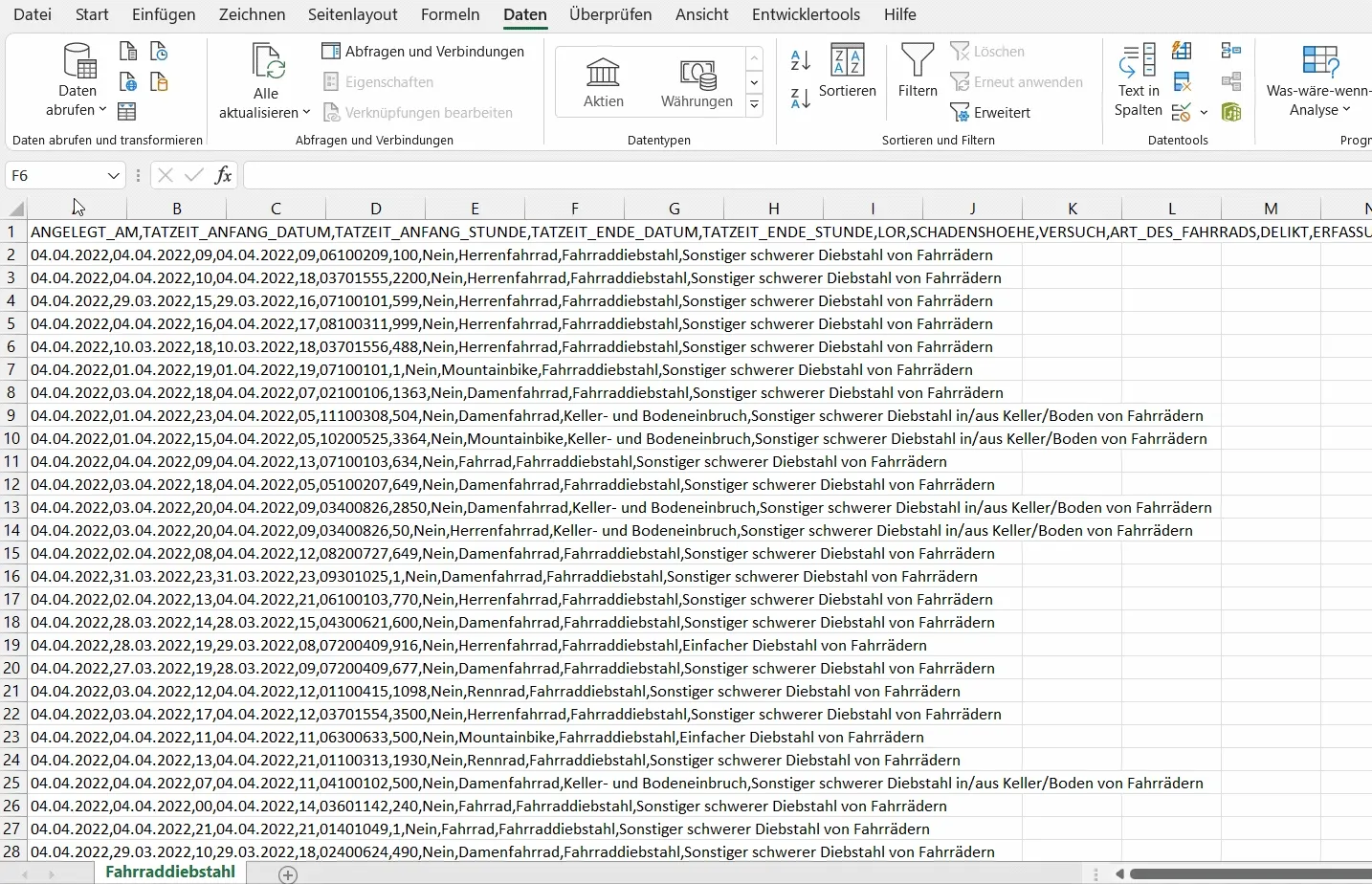The image size is (1372, 884).
Task: Switch to the Entwicklertools tab
Action: (806, 14)
